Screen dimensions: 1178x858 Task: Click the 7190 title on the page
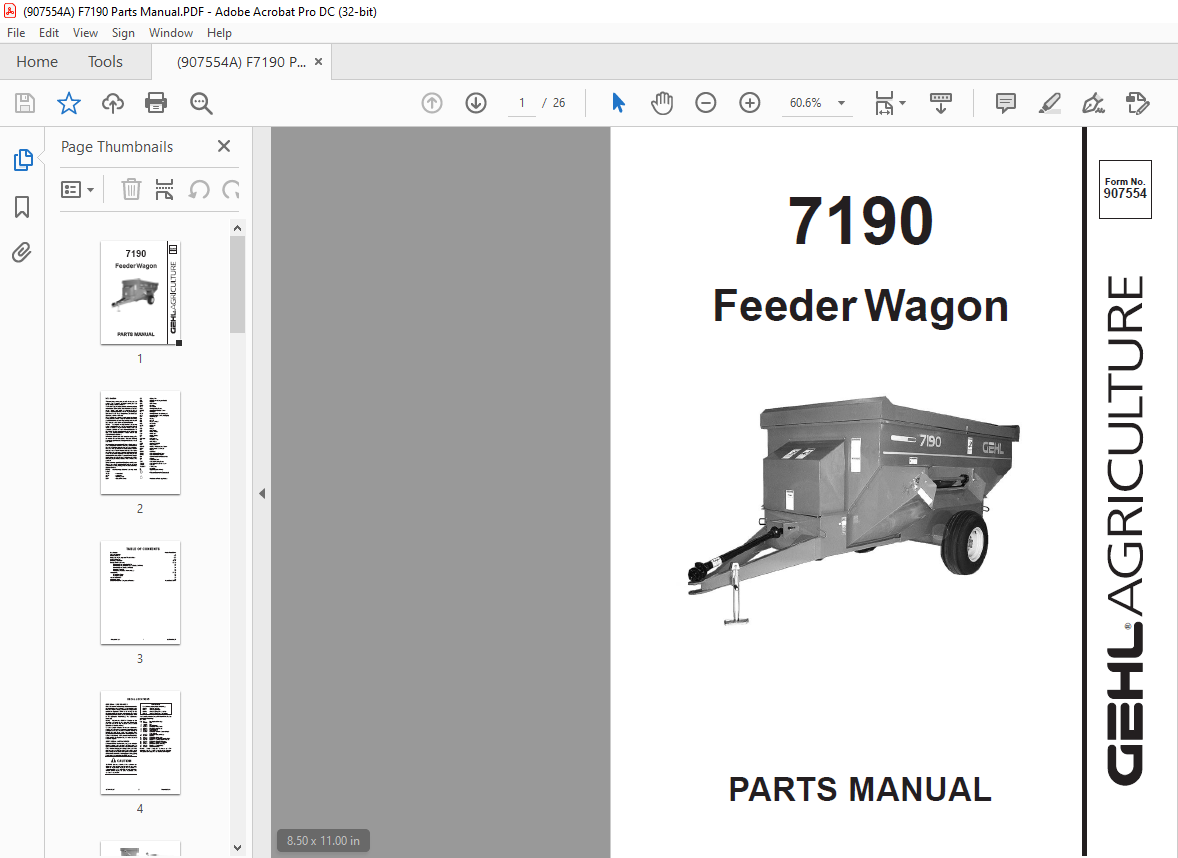click(860, 221)
